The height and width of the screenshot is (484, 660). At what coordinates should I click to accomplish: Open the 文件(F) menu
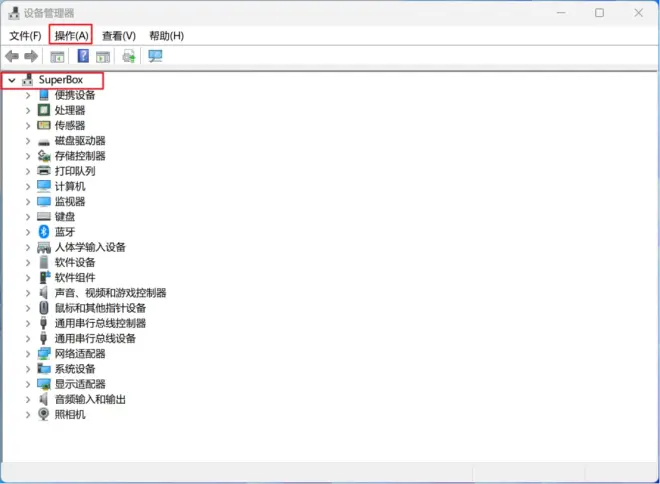coord(25,36)
